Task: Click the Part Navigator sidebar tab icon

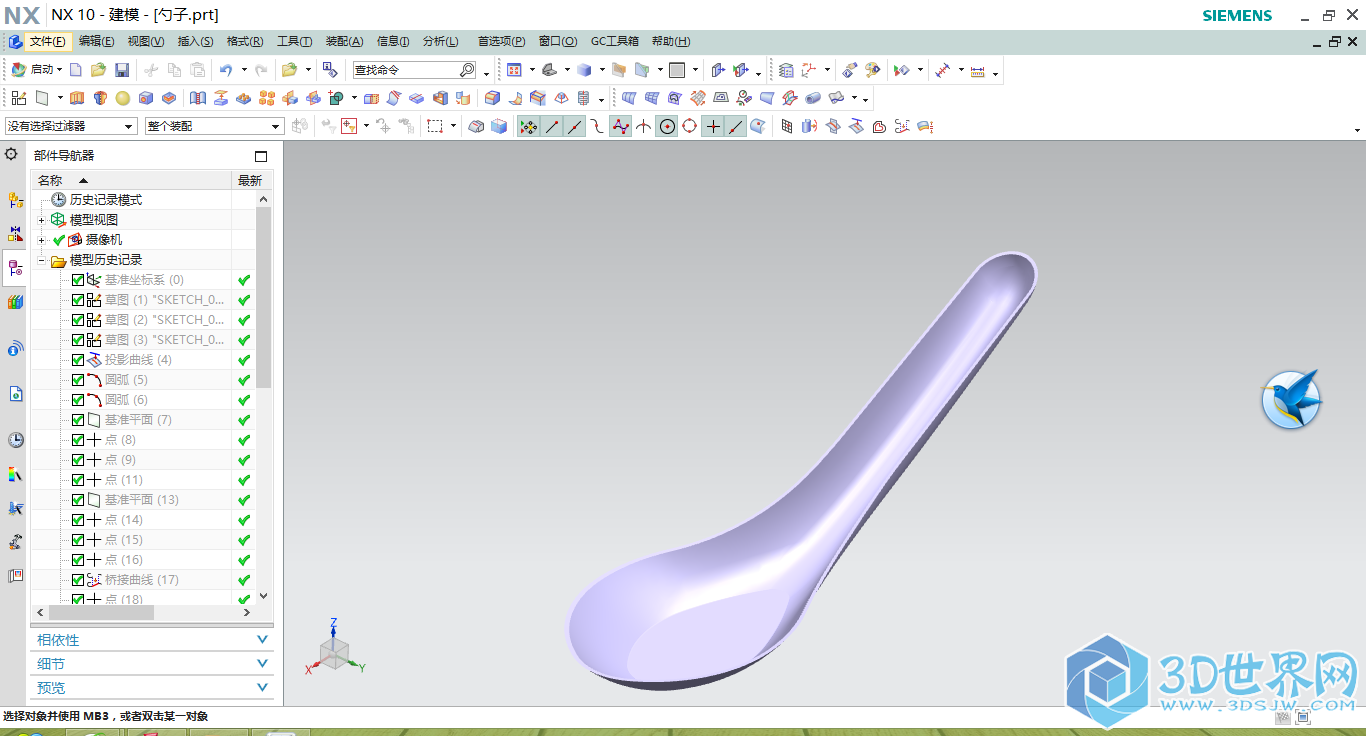Action: tap(14, 268)
